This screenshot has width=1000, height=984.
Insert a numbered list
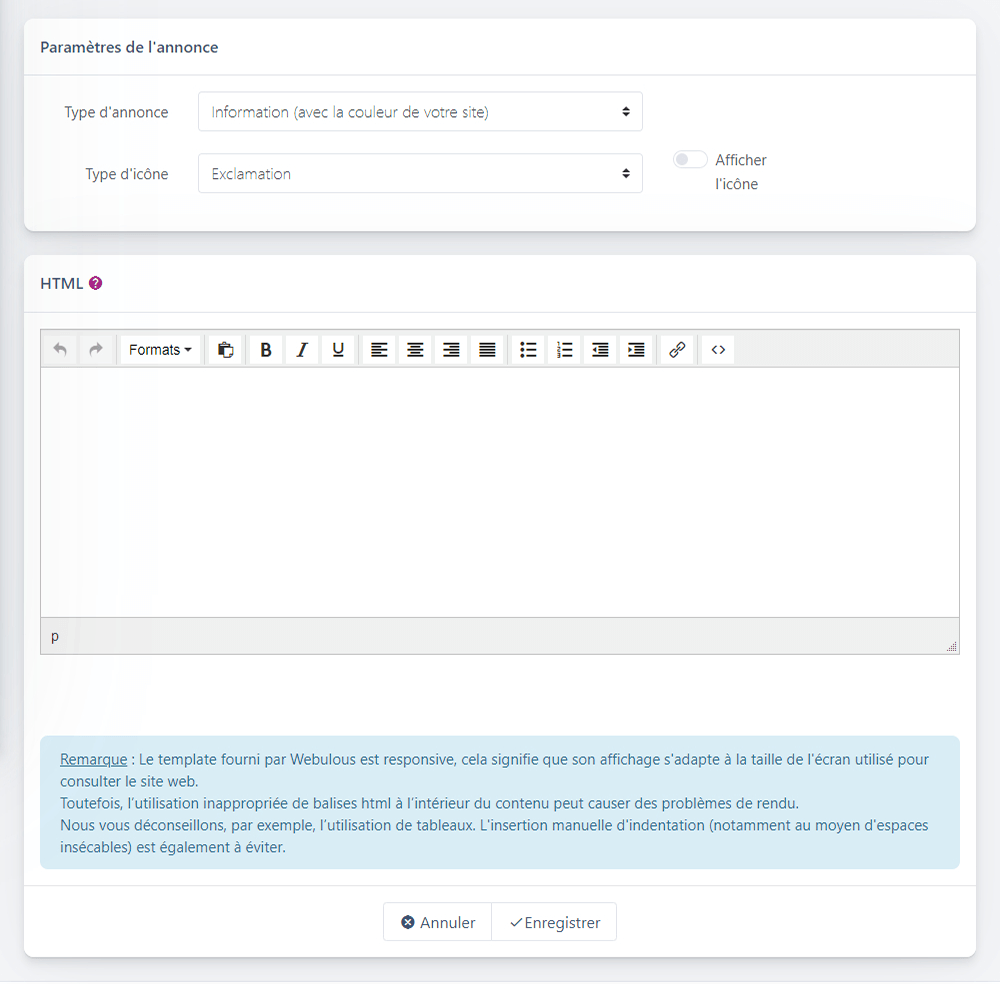[565, 350]
